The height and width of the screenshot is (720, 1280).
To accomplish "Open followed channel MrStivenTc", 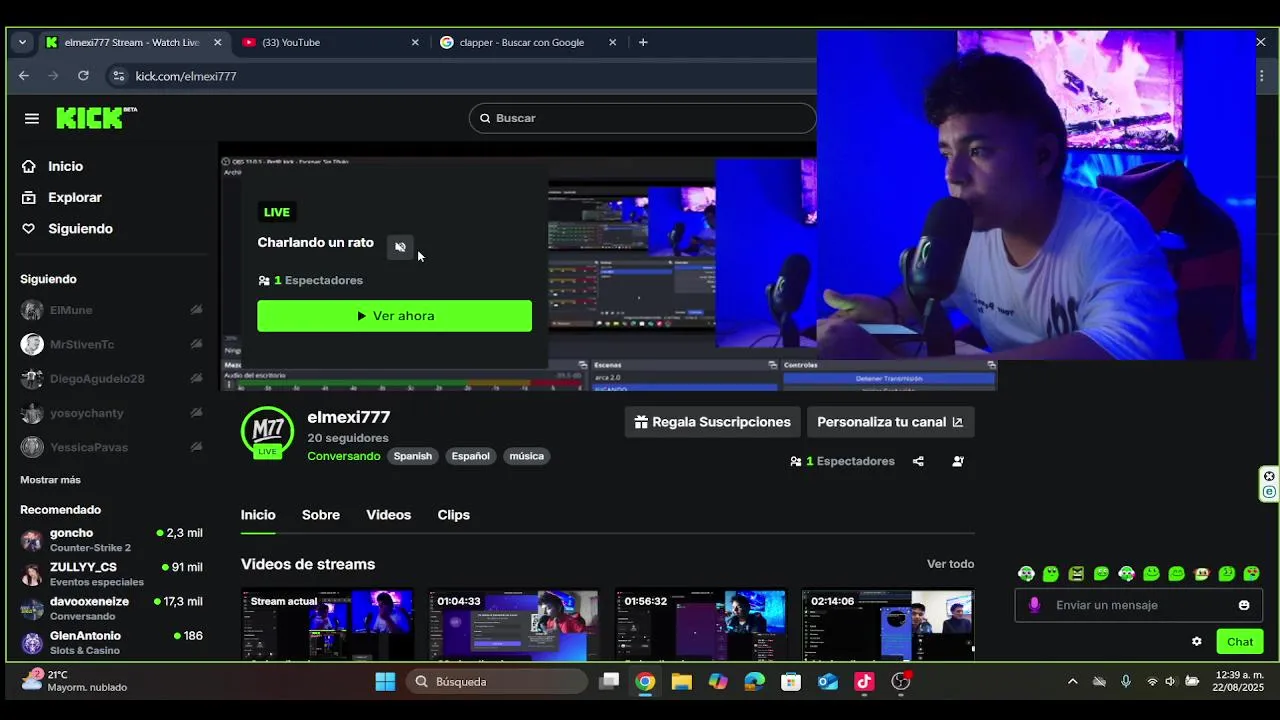I will tap(111, 344).
